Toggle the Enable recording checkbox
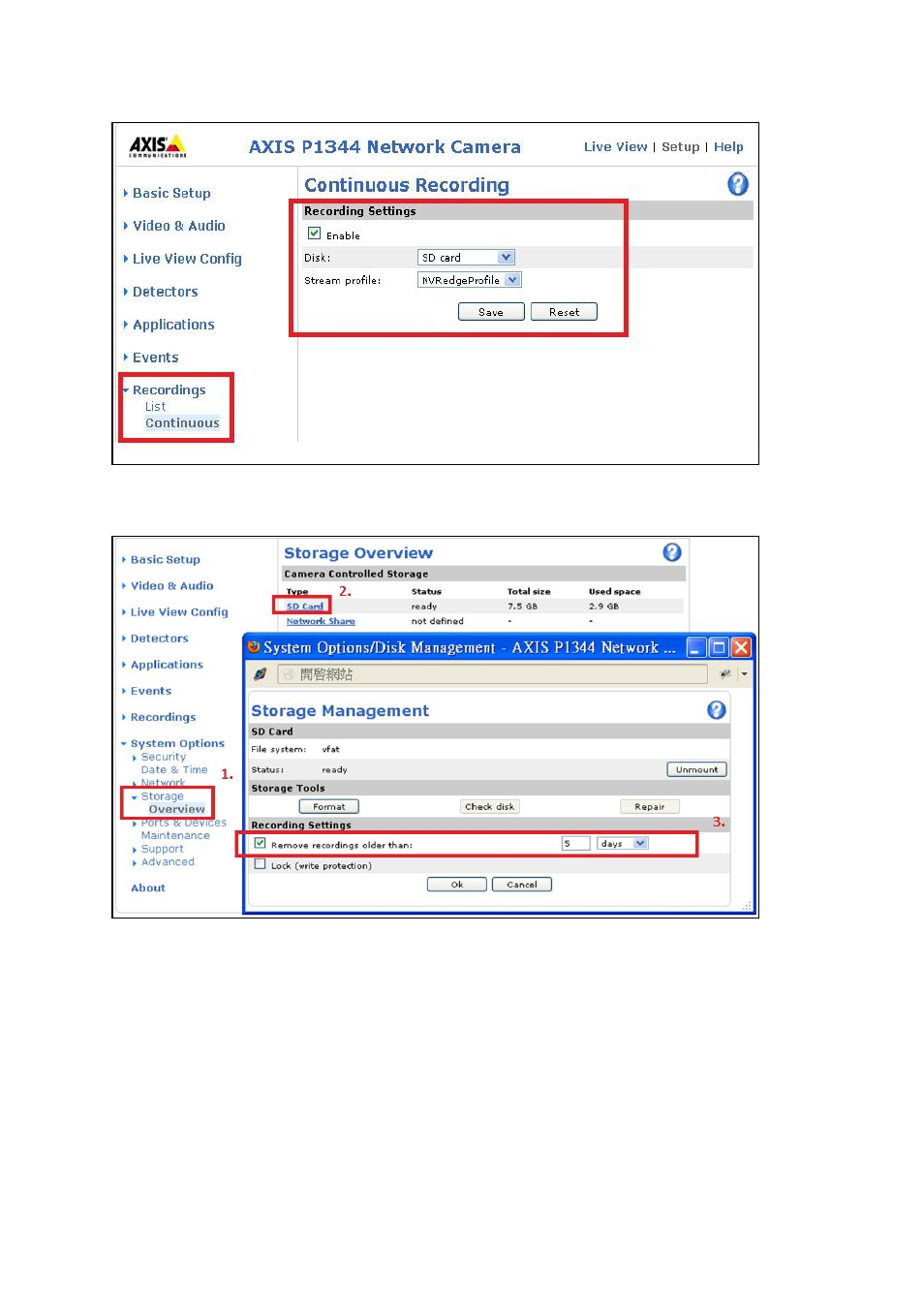The width and height of the screenshot is (924, 1308). [x=314, y=234]
